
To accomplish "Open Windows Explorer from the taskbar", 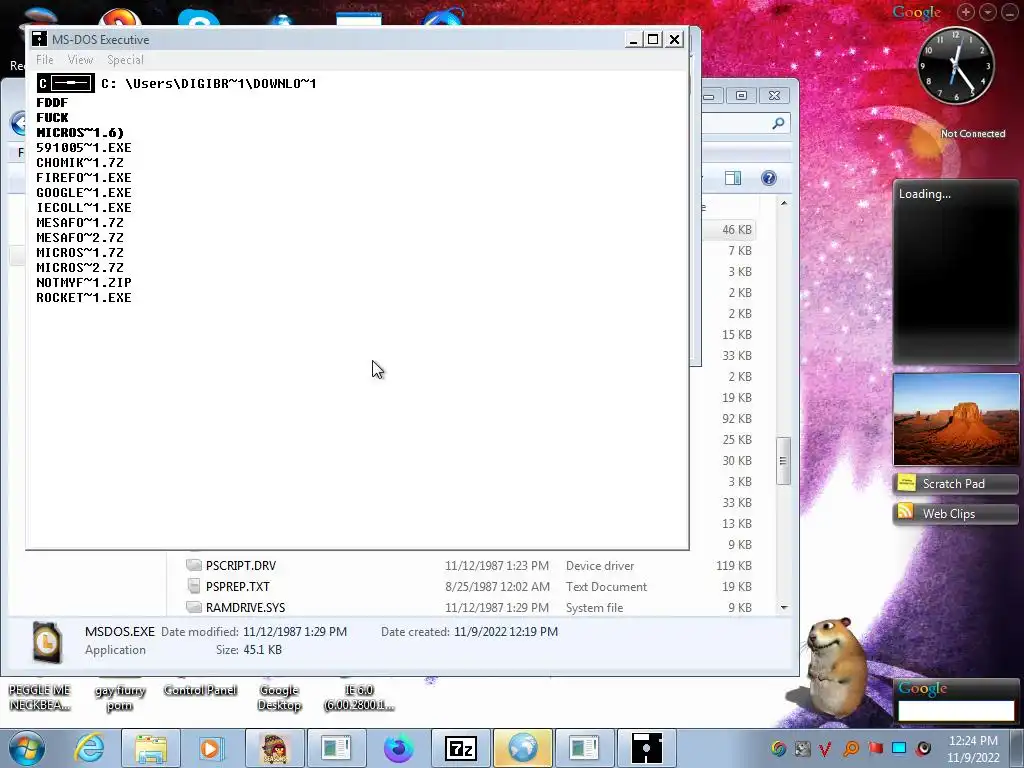I will (151, 748).
